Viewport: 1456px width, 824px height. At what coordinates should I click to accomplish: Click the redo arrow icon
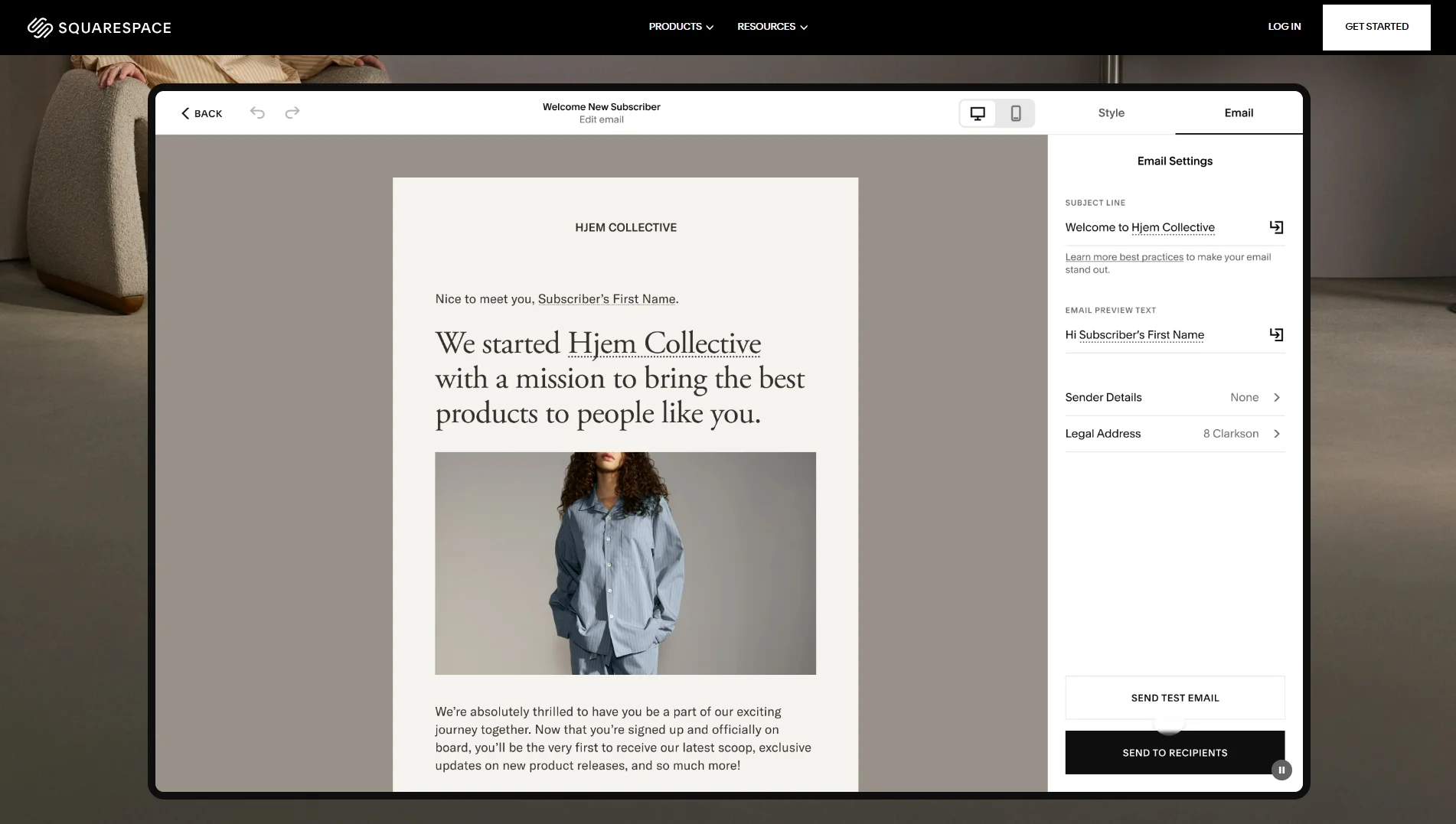[x=292, y=112]
